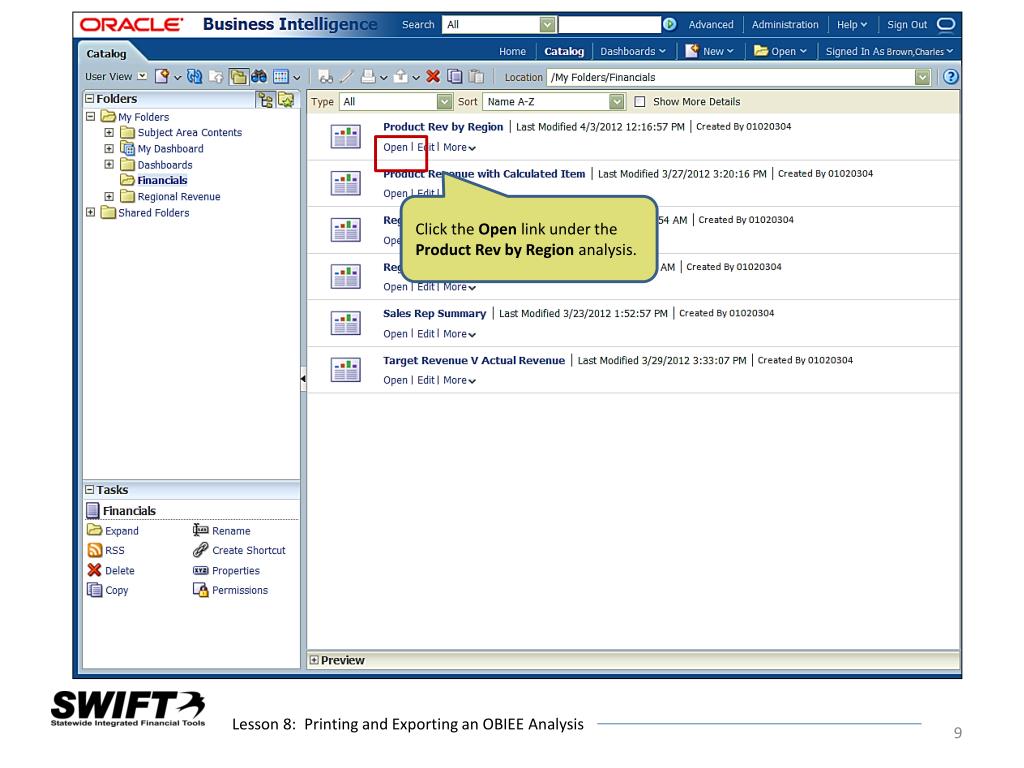Open the Open menu in header
The height and width of the screenshot is (768, 1024).
tap(780, 51)
